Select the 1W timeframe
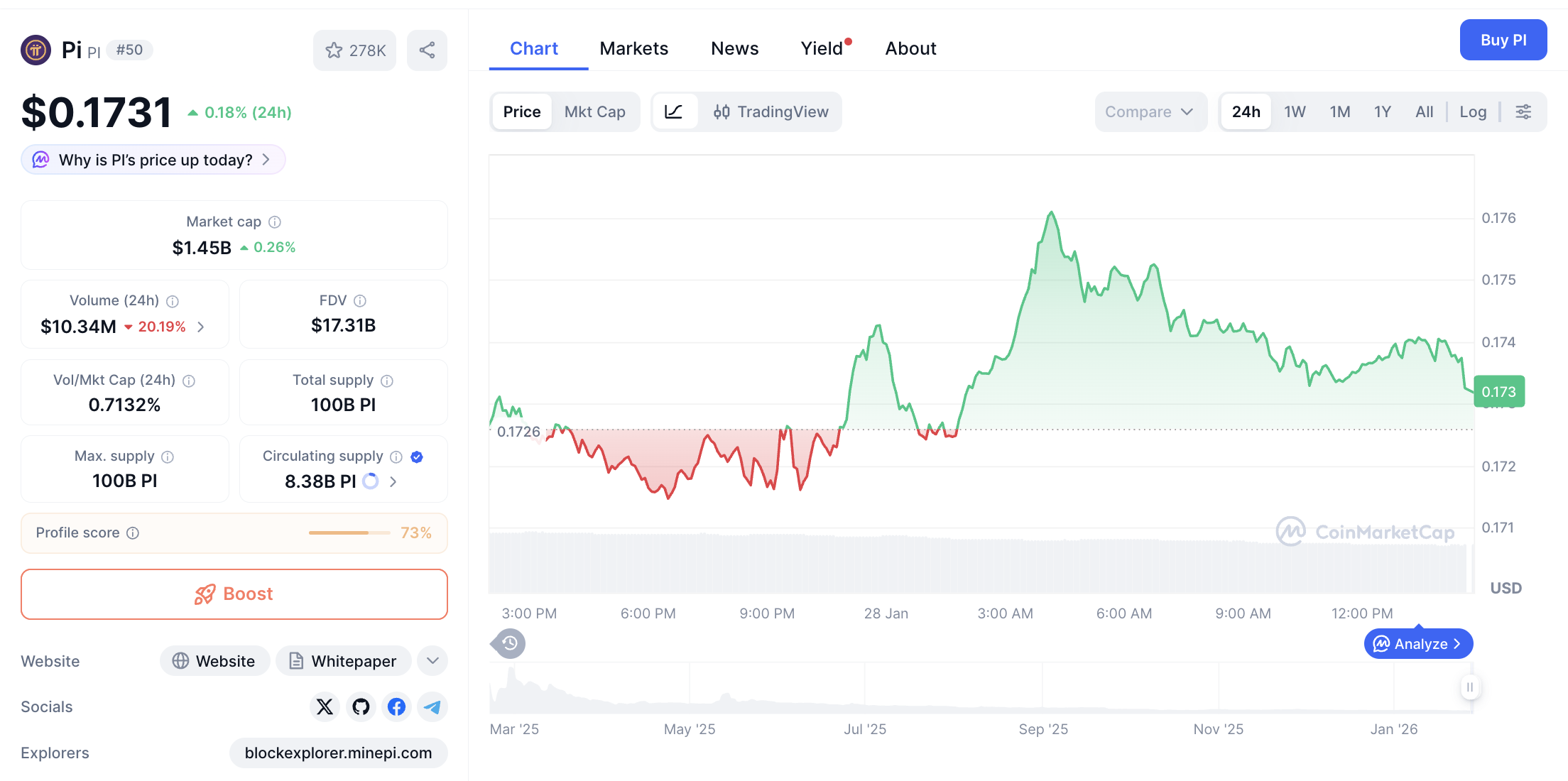Viewport: 1568px width, 781px height. tap(1294, 111)
